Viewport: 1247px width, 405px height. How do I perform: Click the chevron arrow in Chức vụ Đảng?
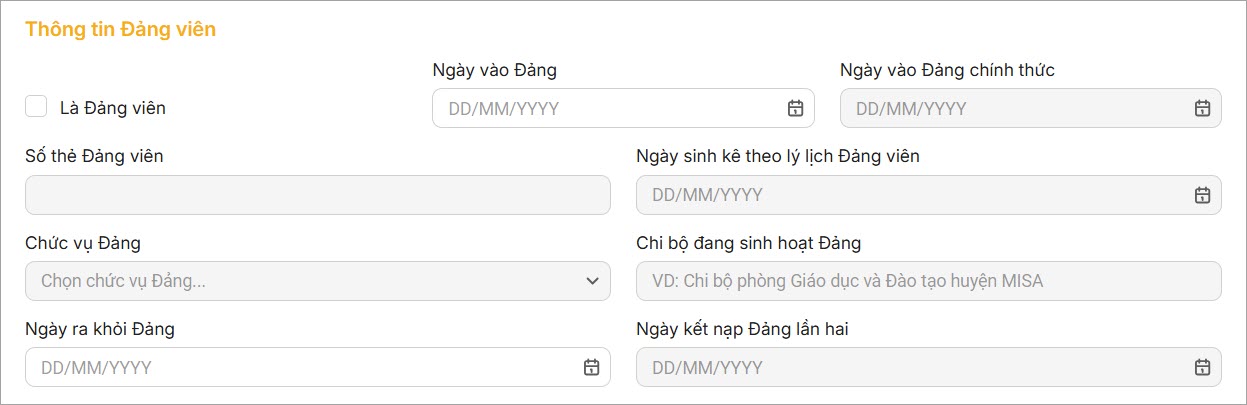[x=592, y=281]
